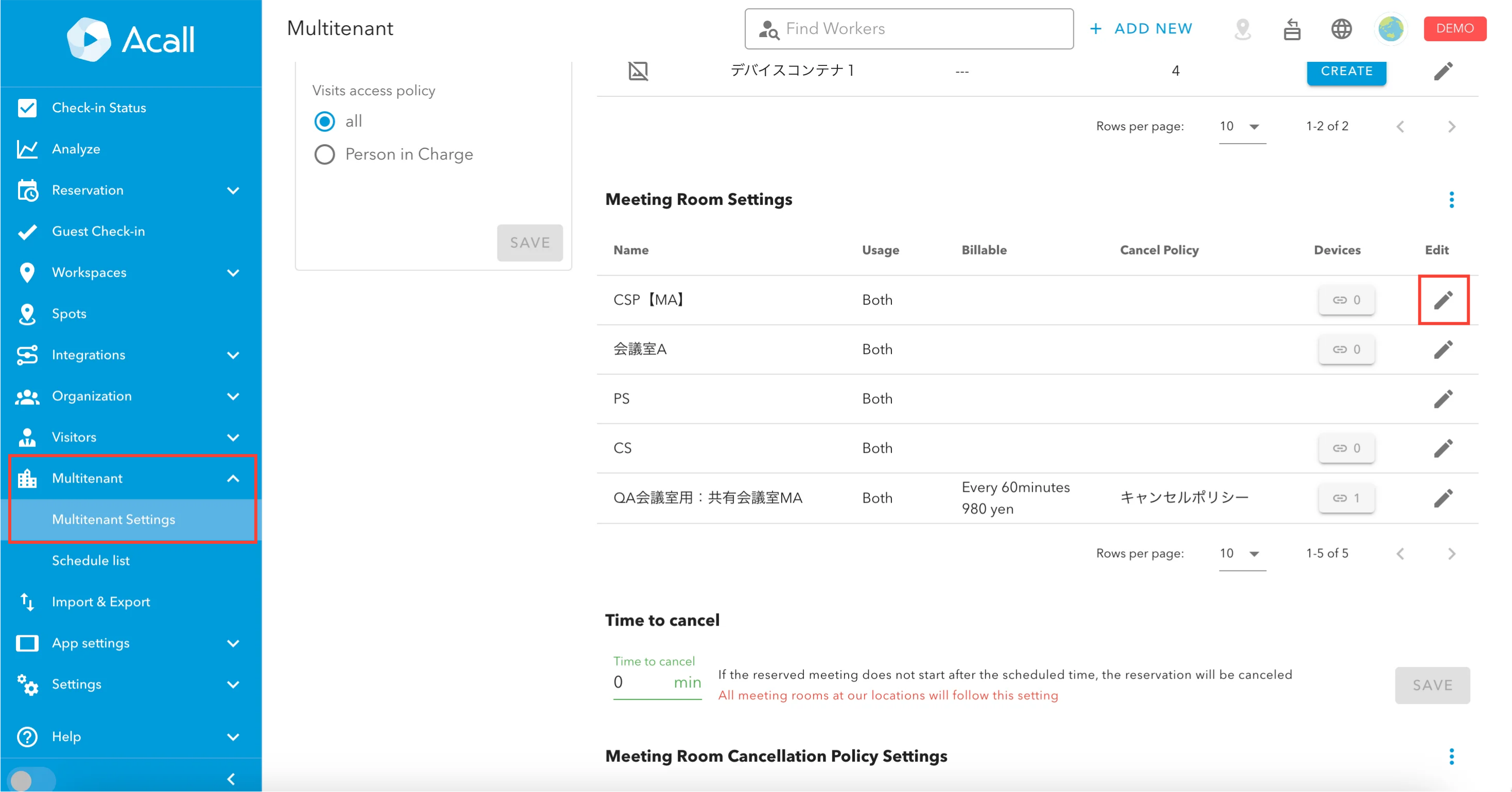Edit the CSP【MA】 meeting room
1512x792 pixels.
coord(1443,300)
